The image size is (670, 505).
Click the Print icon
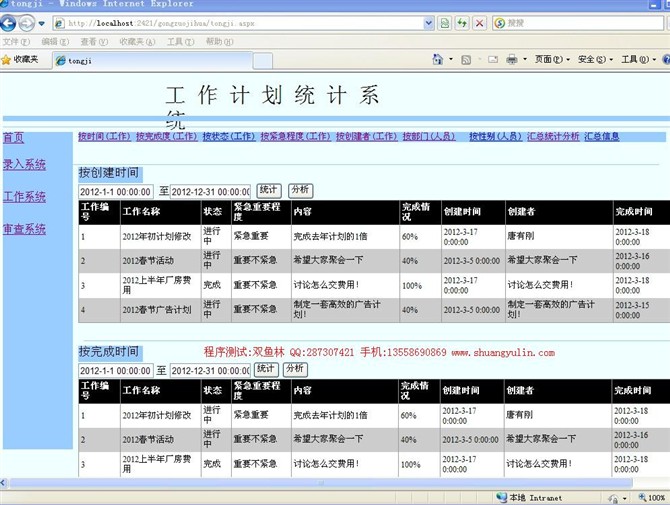tap(511, 59)
